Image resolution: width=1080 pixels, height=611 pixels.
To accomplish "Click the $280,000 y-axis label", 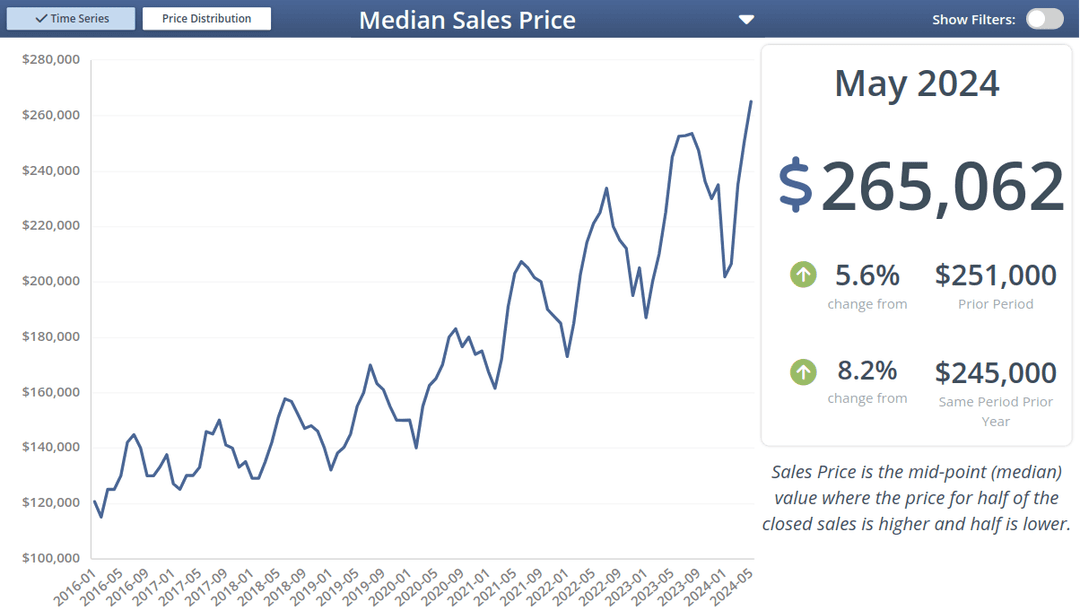I will [50, 60].
